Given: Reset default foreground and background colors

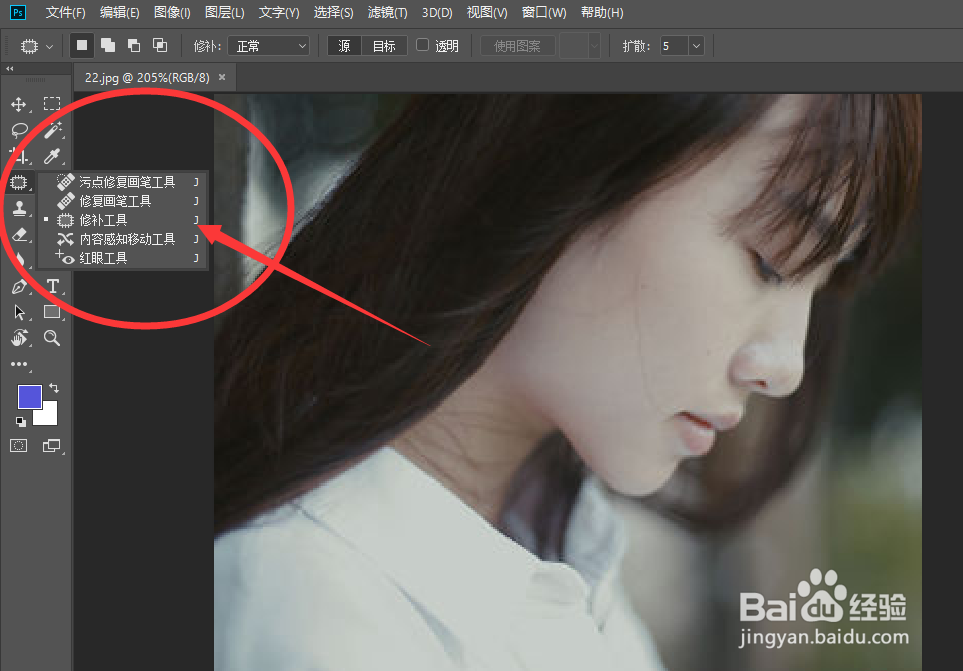Looking at the screenshot, I should [20, 422].
